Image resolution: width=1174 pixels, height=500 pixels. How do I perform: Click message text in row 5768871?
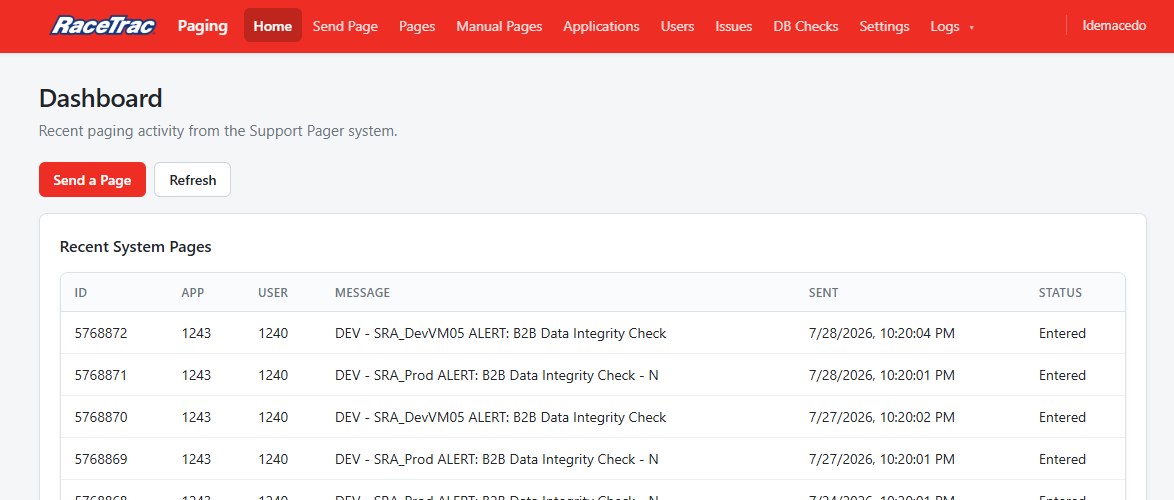[496, 375]
